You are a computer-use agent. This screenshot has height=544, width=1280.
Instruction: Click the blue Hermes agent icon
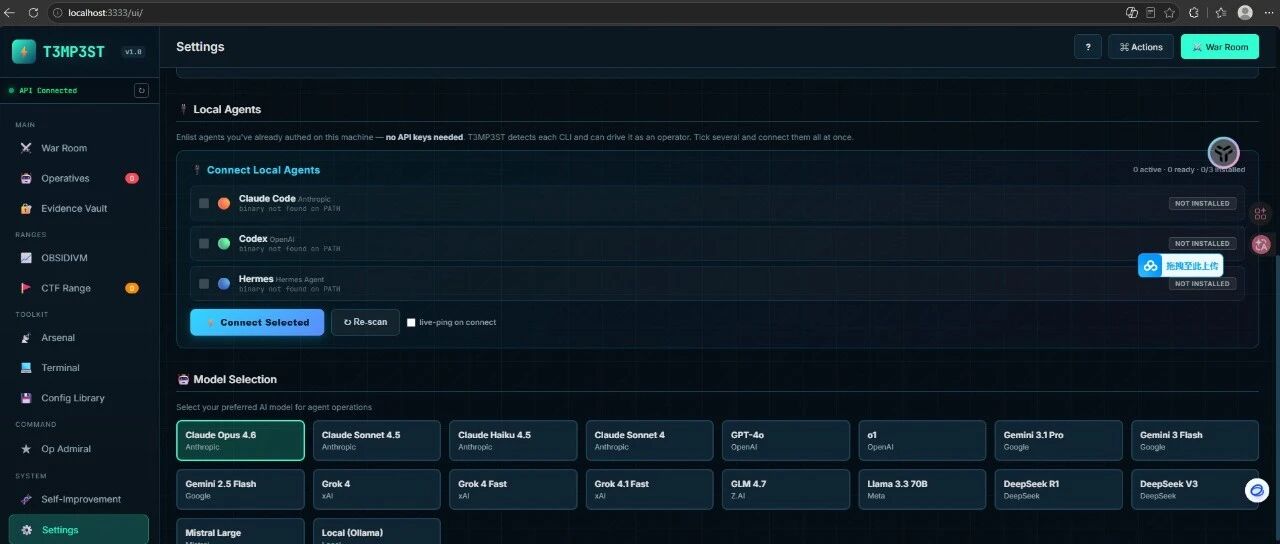click(x=224, y=283)
